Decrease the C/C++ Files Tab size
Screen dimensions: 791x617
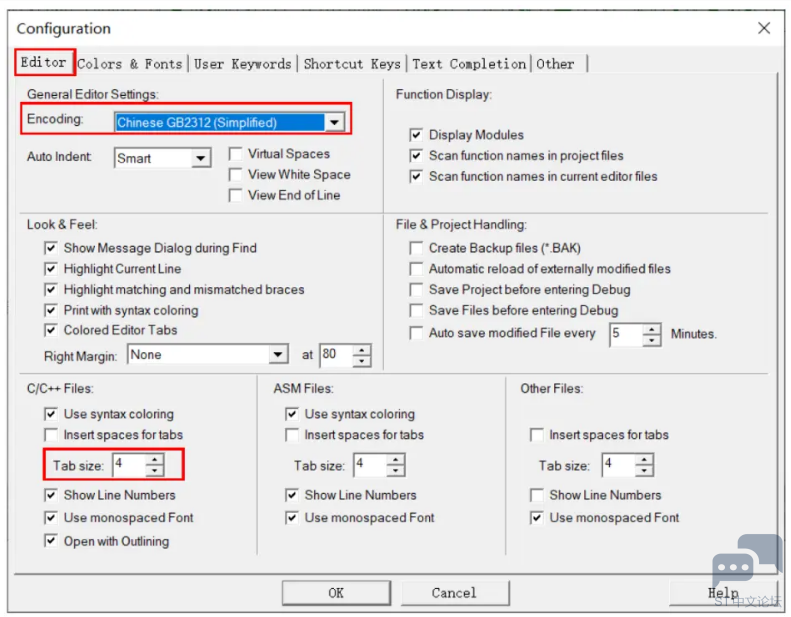154,470
